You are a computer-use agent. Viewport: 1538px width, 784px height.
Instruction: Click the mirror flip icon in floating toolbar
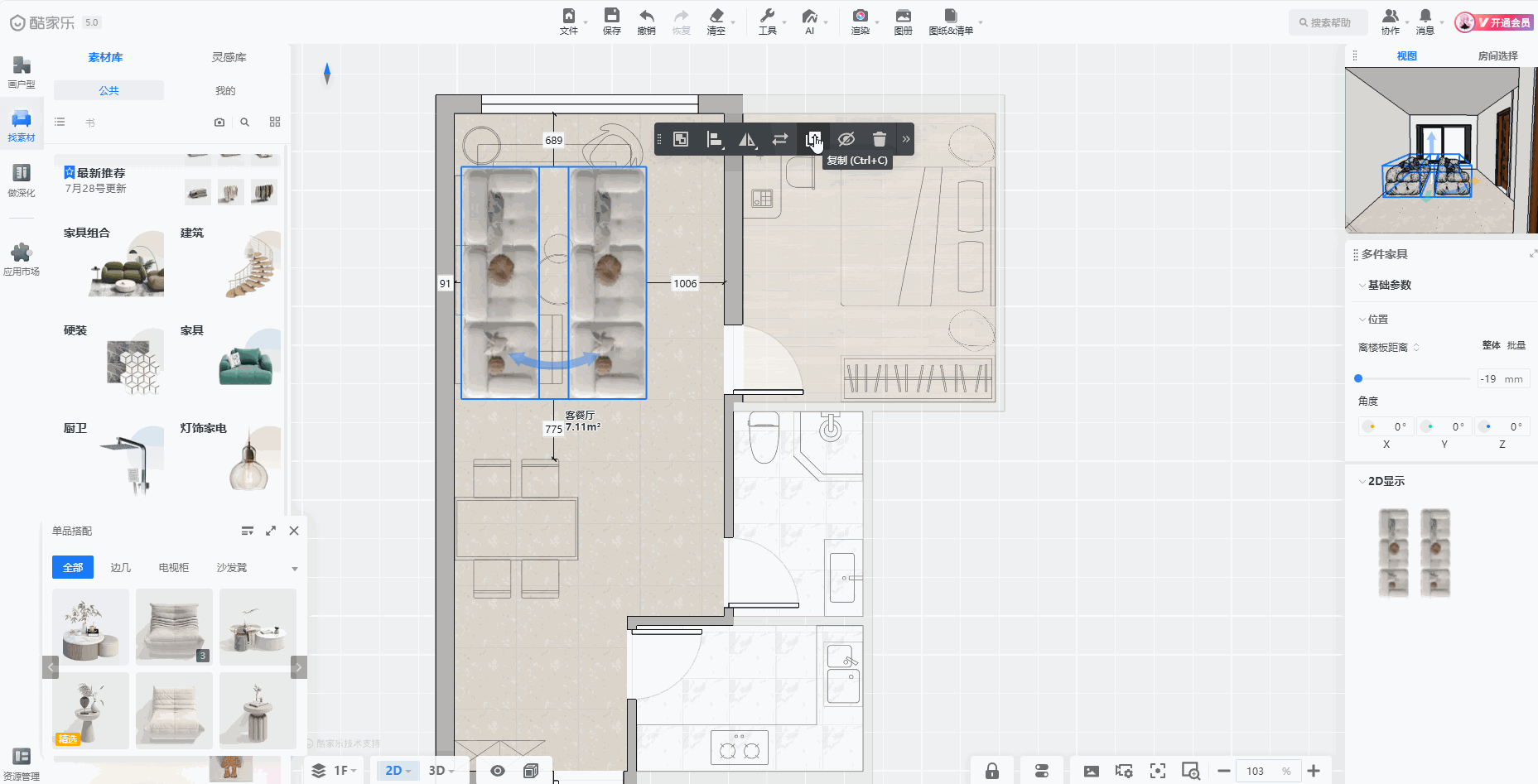[x=746, y=139]
